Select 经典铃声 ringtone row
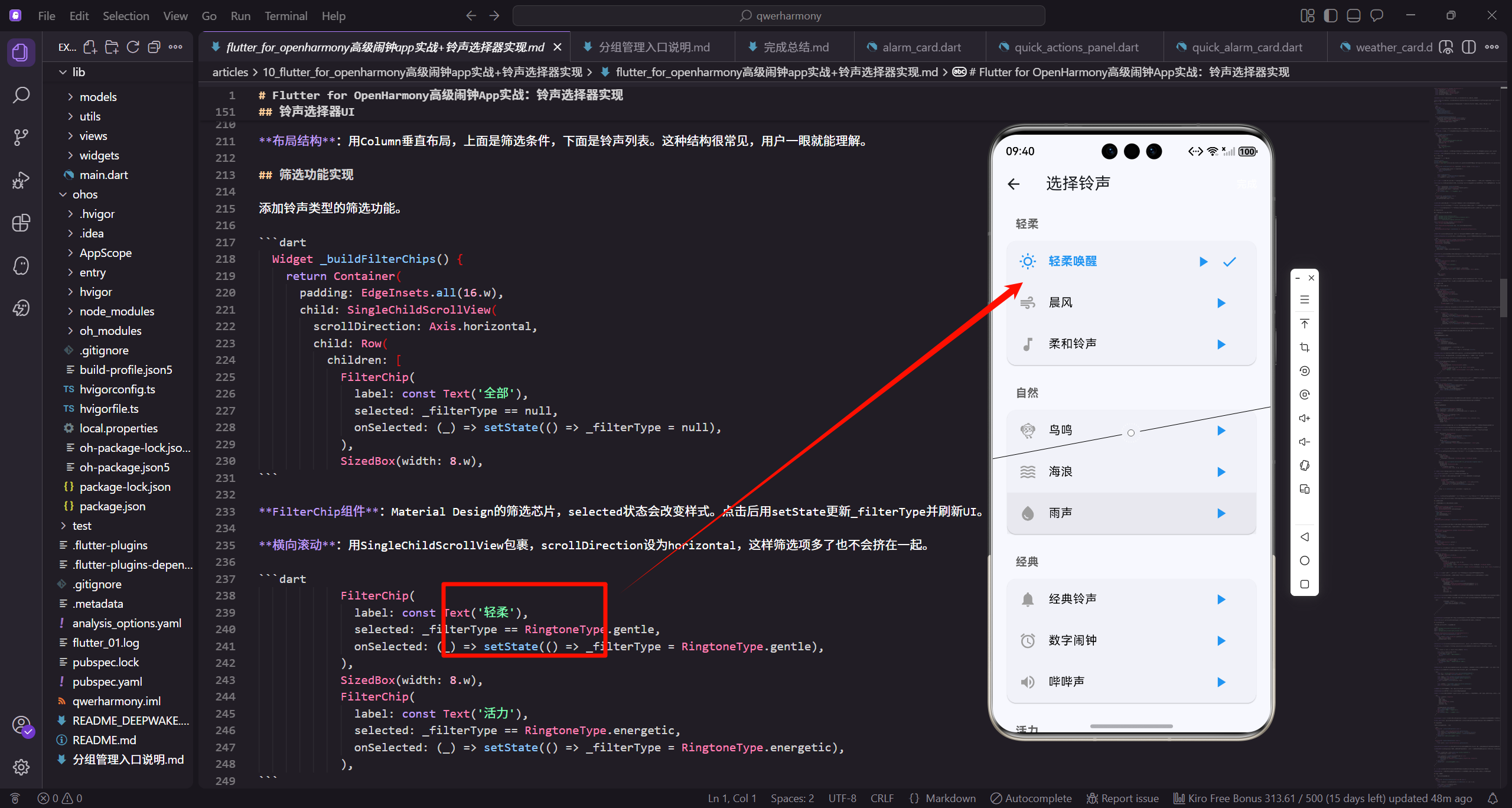Viewport: 1512px width, 808px height. [x=1131, y=600]
